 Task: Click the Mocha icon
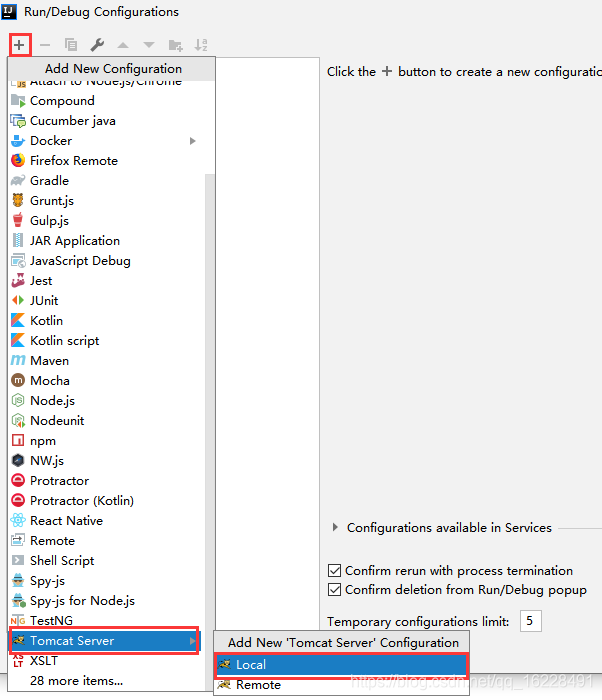18,381
